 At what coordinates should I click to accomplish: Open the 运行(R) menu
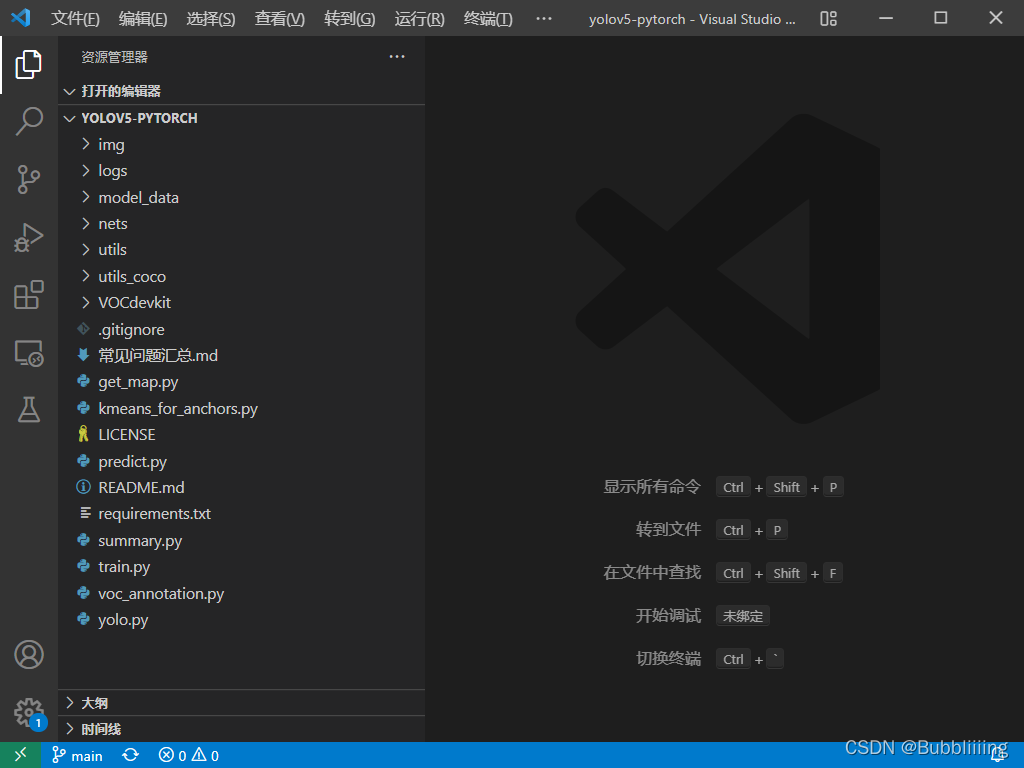419,19
